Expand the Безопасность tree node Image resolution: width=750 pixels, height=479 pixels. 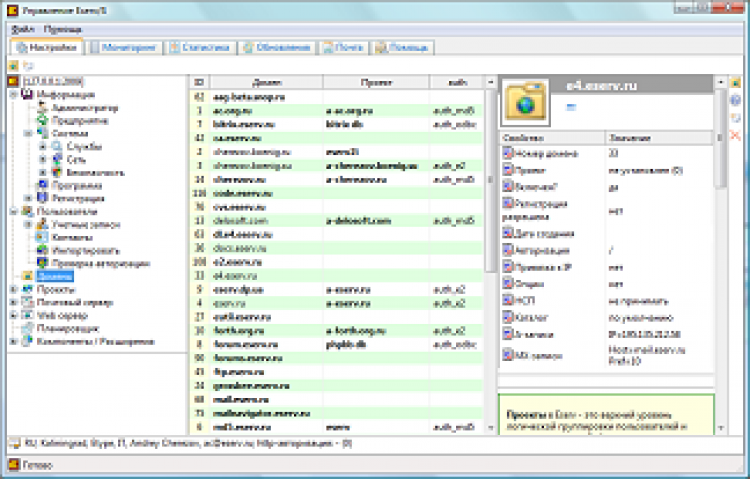point(43,172)
